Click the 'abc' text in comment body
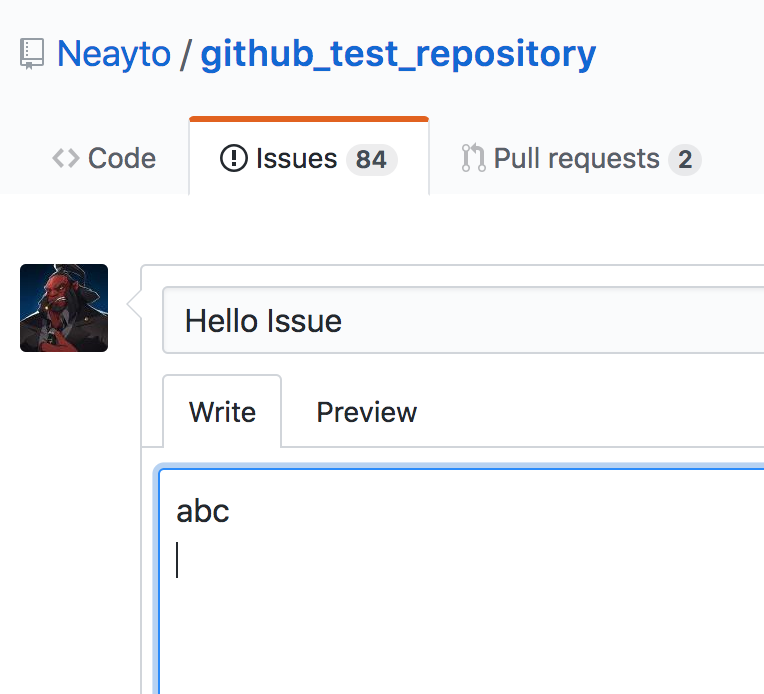Image resolution: width=764 pixels, height=694 pixels. click(x=203, y=511)
